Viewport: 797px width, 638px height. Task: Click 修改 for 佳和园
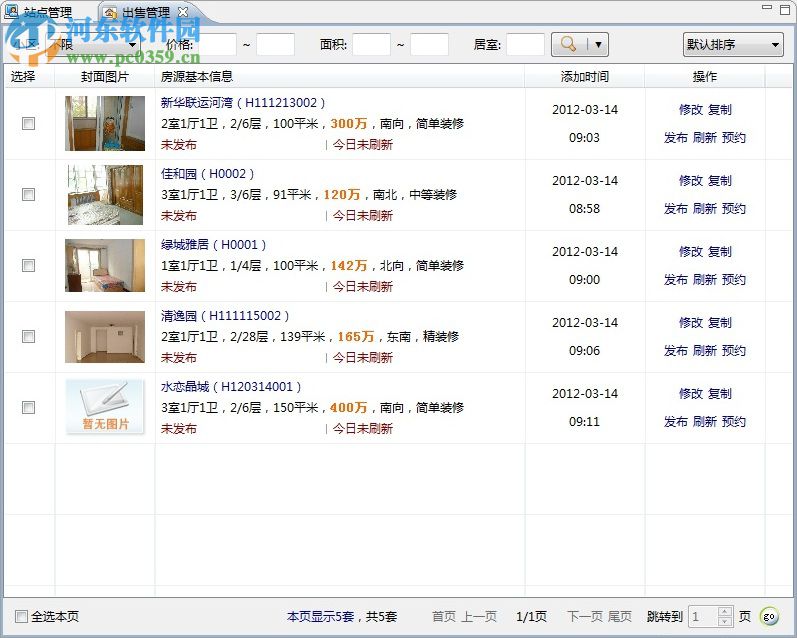pos(691,181)
